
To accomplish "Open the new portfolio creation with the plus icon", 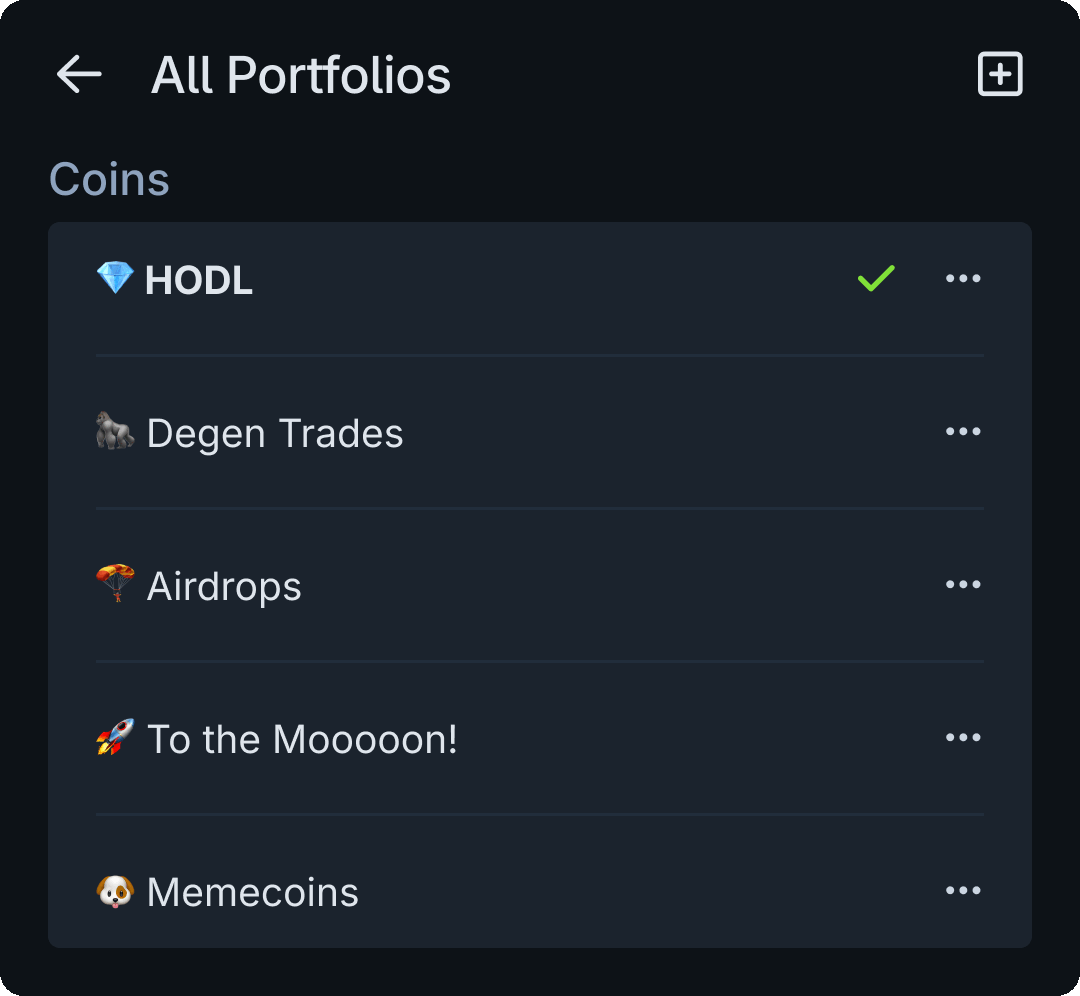I will point(999,73).
